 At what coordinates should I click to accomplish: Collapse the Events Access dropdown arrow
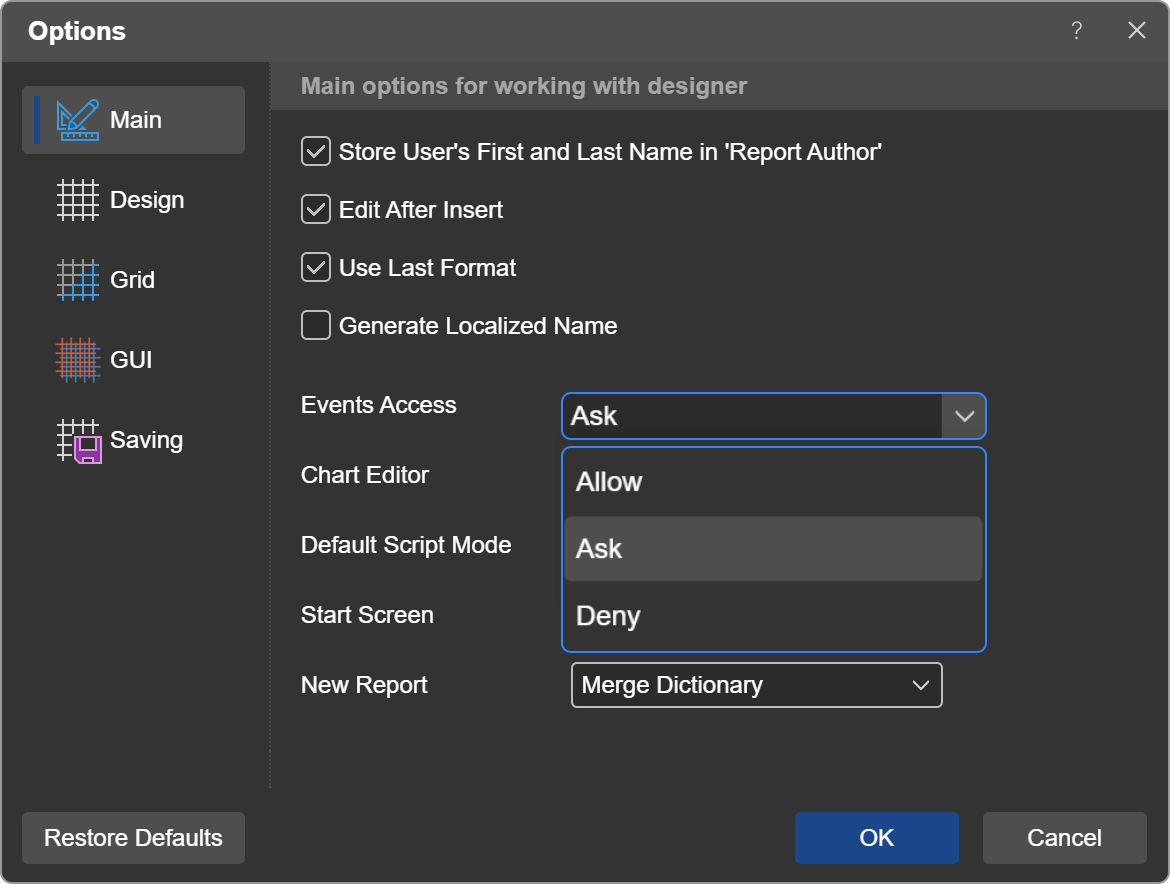click(964, 416)
